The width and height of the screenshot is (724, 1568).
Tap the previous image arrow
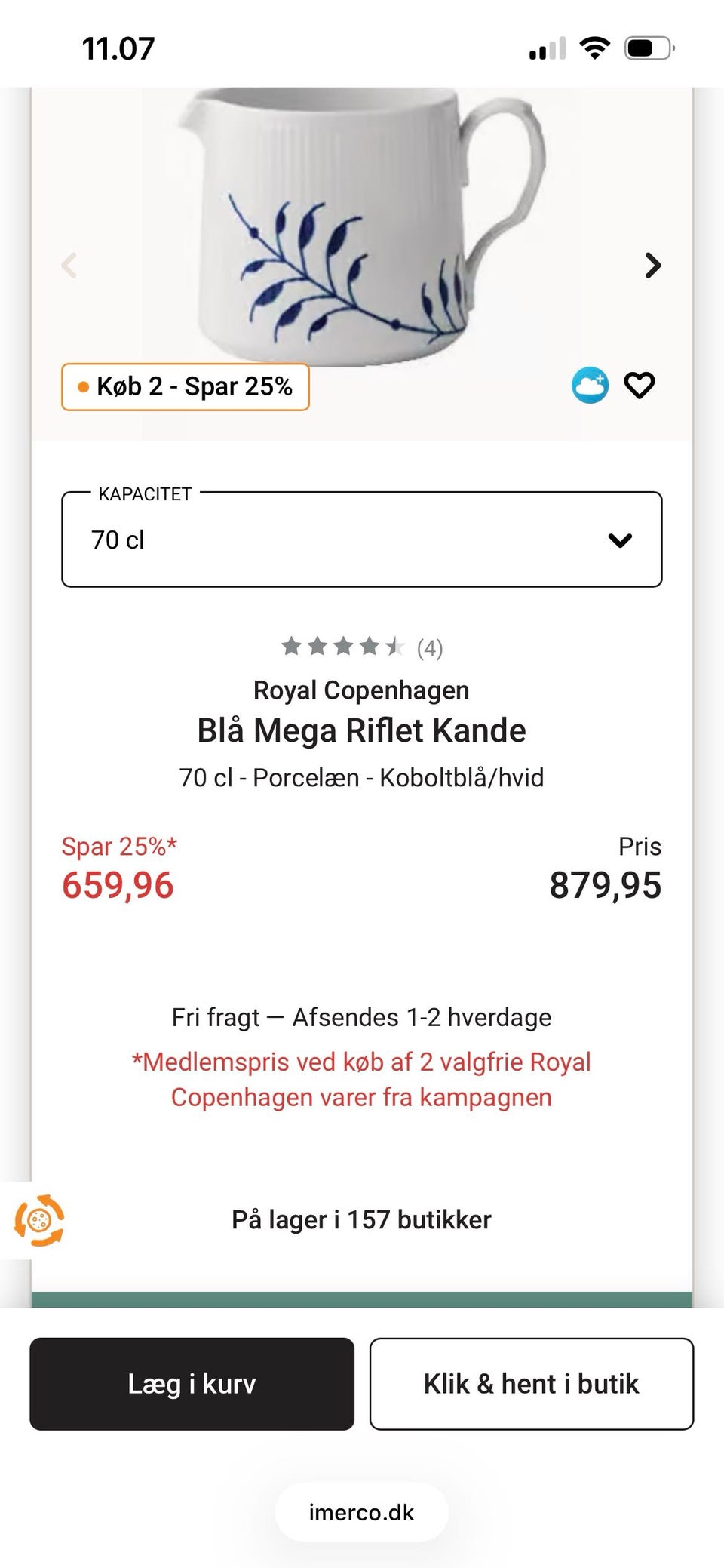point(69,266)
